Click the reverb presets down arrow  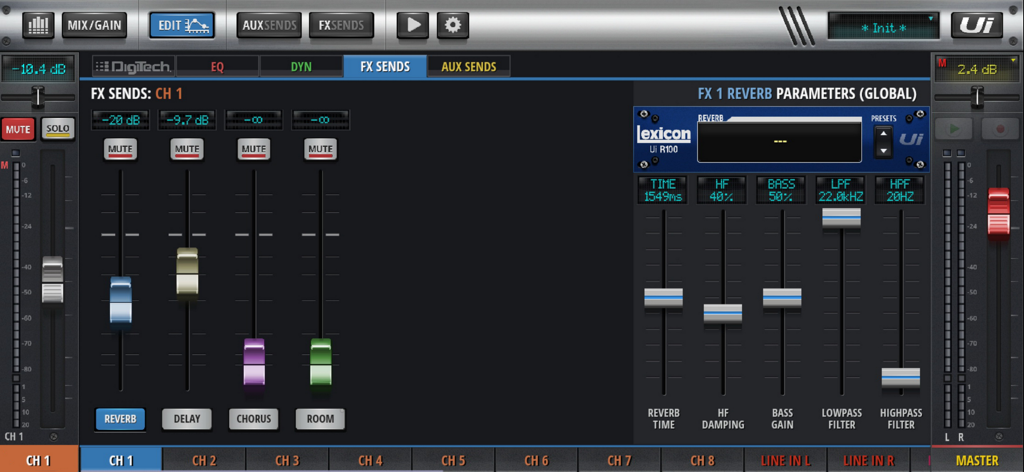pyautogui.click(x=883, y=150)
